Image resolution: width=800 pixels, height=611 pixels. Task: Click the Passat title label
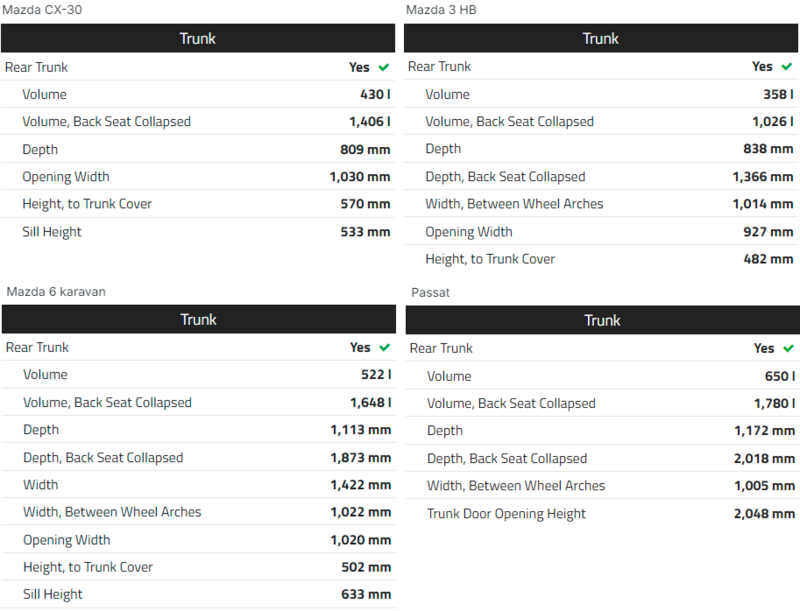tap(430, 292)
